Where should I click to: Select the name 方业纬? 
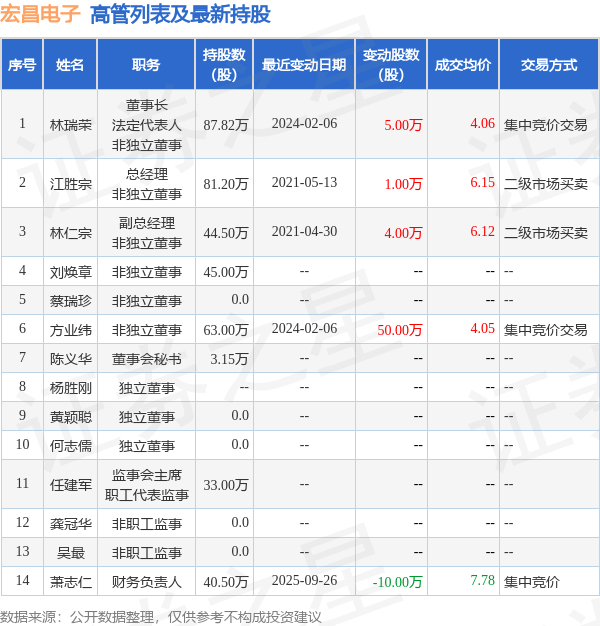(71, 330)
